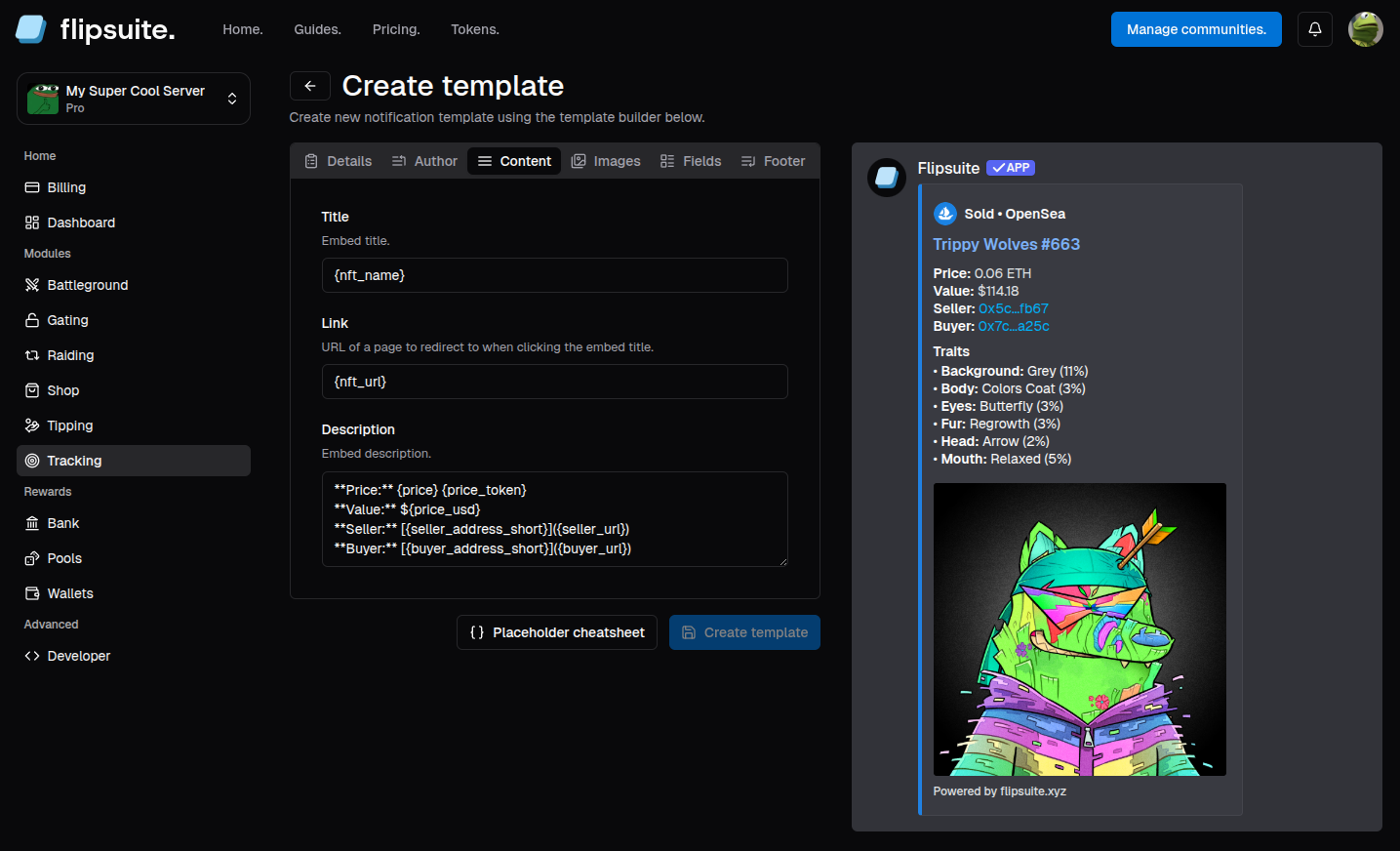This screenshot has width=1400, height=851.
Task: Click the Description textarea
Action: click(x=555, y=519)
